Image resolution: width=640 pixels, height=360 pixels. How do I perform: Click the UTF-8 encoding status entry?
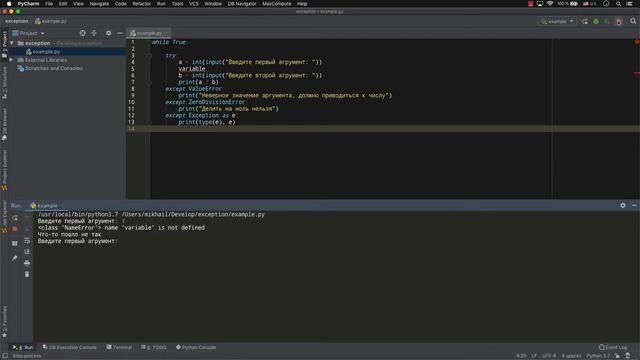[549, 356]
